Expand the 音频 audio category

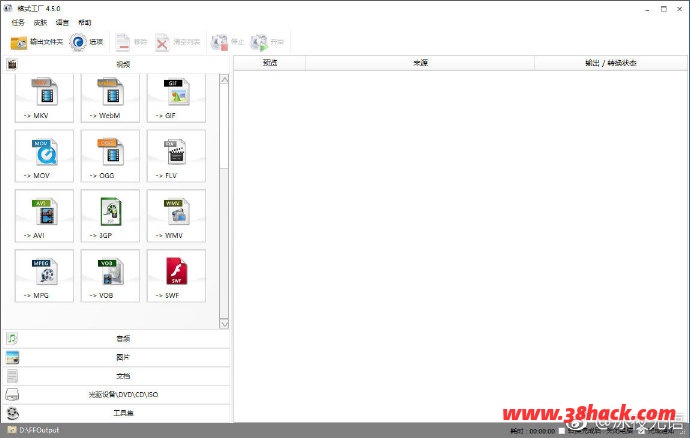[x=116, y=339]
